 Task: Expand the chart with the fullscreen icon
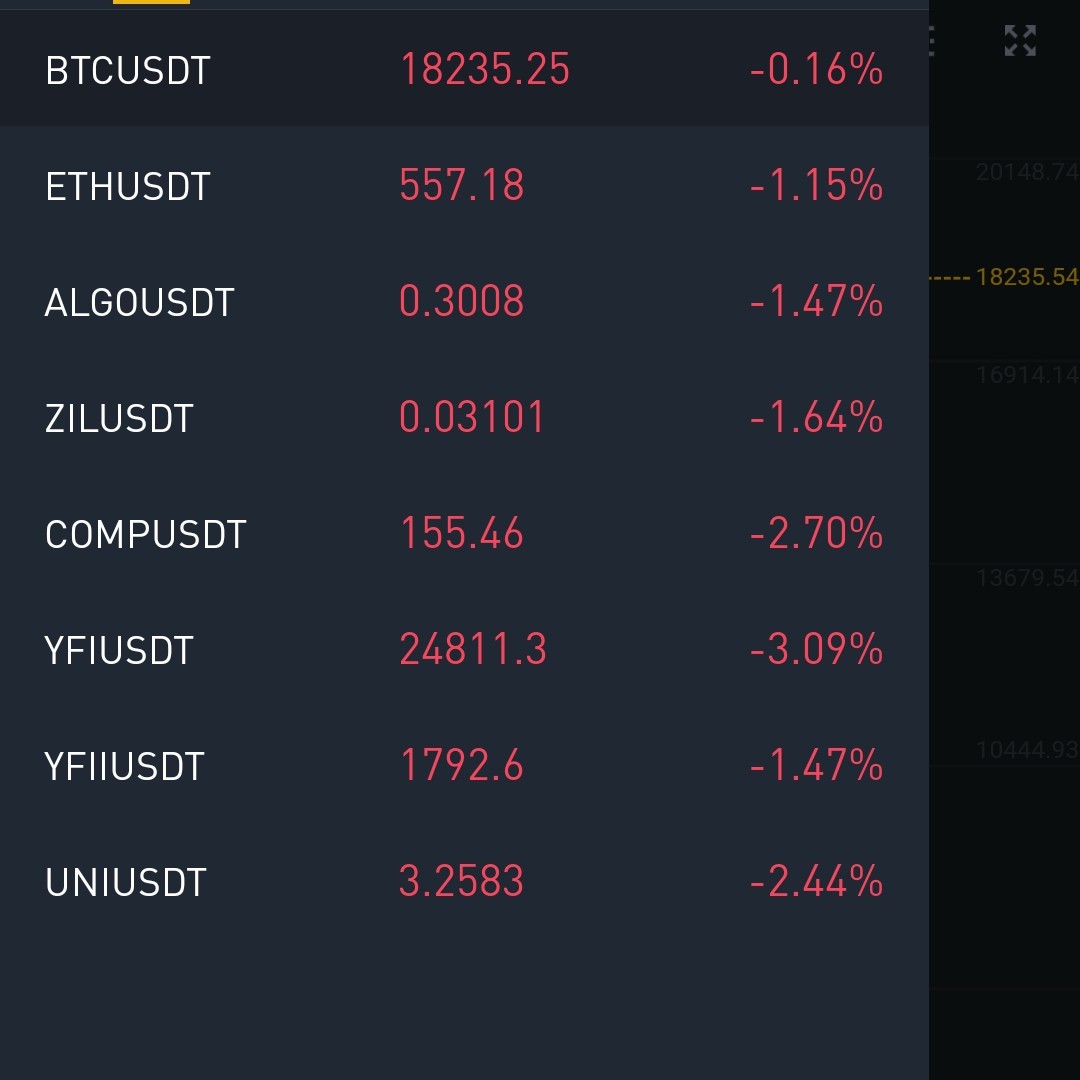(1020, 41)
